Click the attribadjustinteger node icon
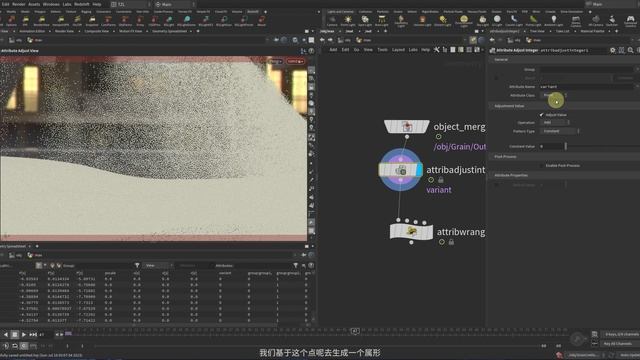 tap(400, 170)
